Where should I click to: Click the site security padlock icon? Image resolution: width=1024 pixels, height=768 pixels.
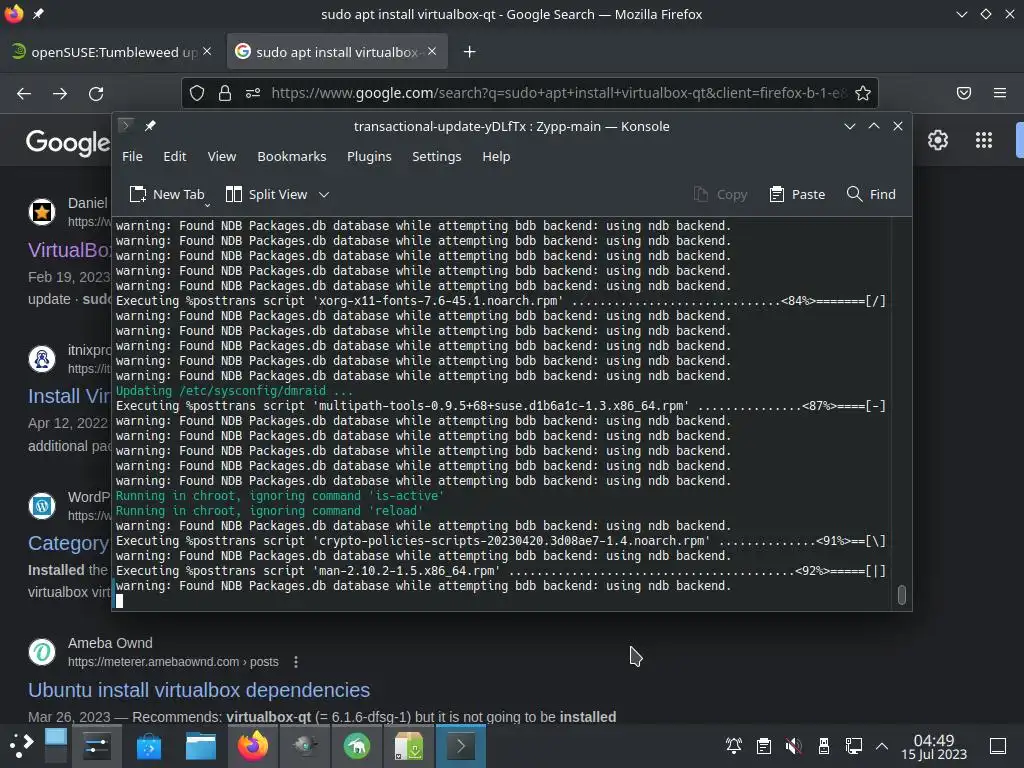point(225,93)
